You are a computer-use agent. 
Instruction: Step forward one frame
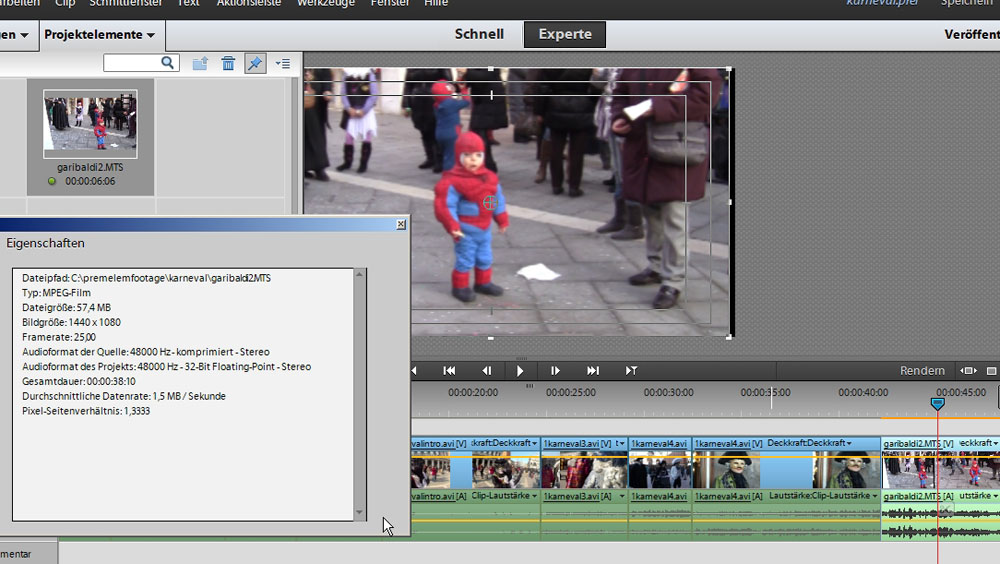coord(555,371)
